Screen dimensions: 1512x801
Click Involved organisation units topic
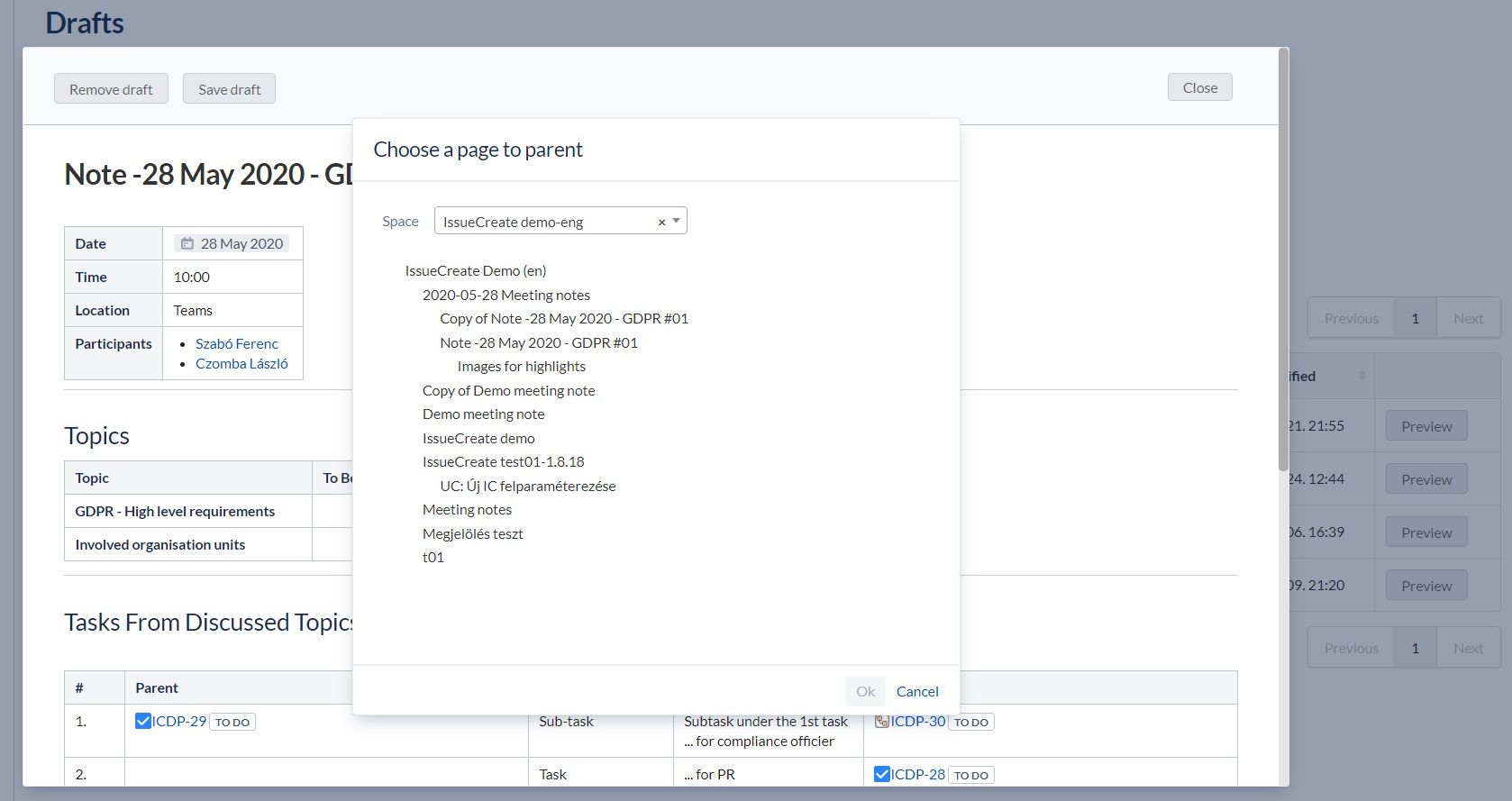coord(160,544)
